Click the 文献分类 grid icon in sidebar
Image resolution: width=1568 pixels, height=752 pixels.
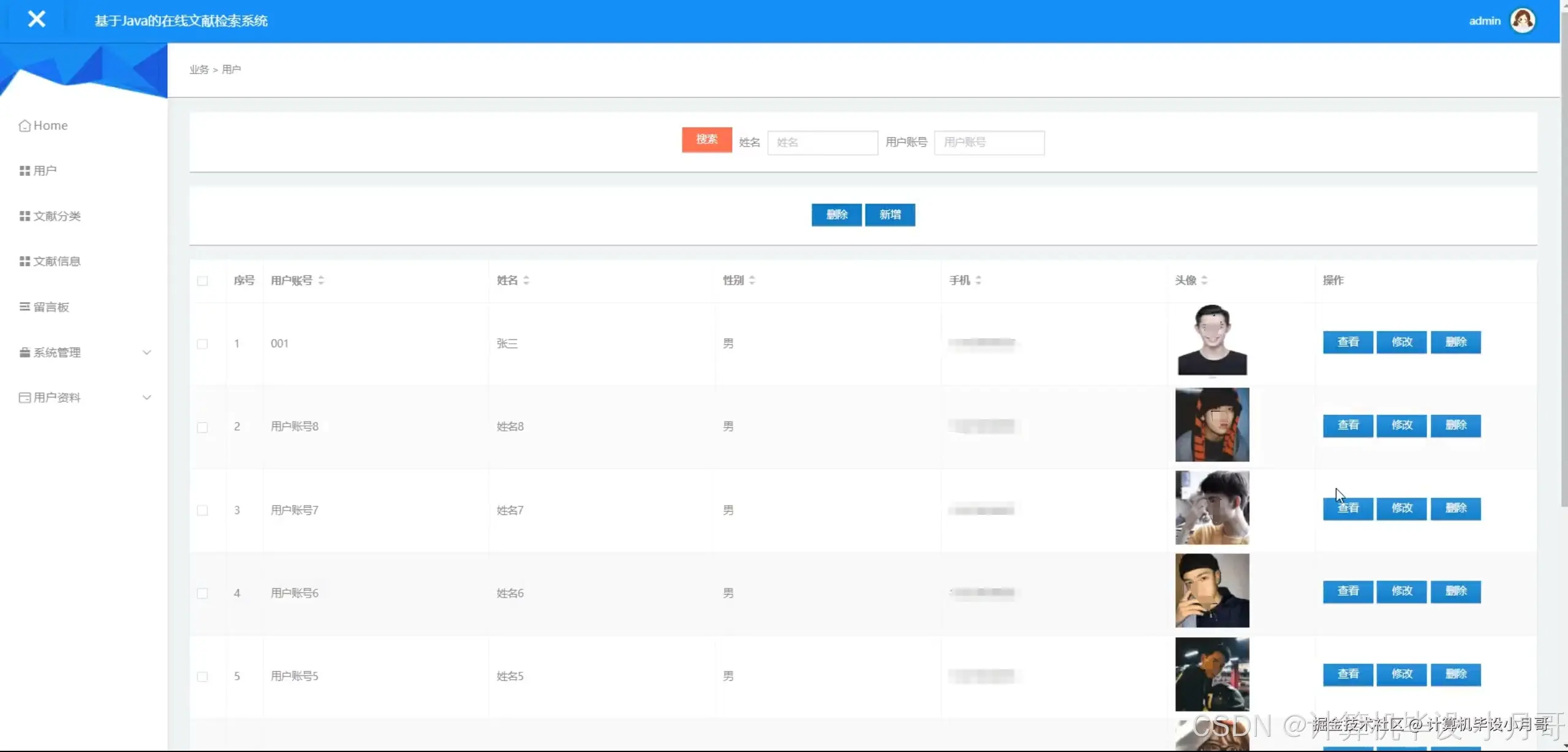(24, 216)
